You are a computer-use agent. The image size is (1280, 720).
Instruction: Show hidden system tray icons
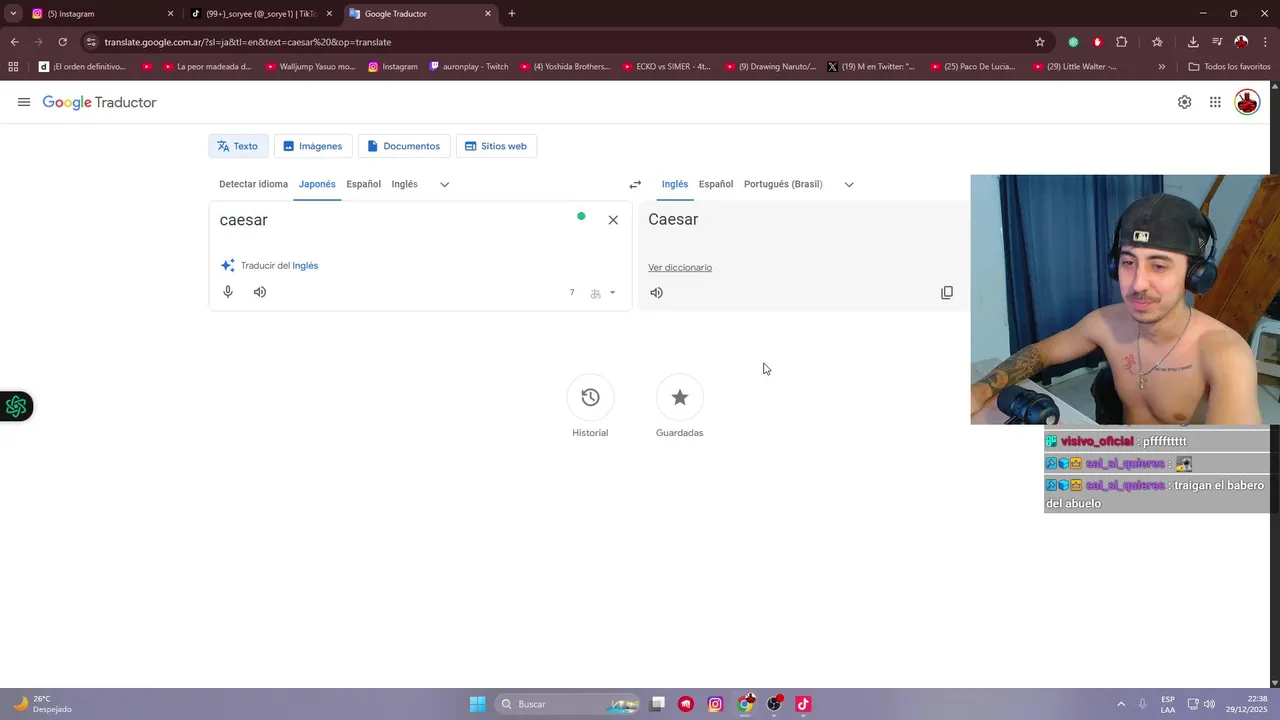[x=1121, y=704]
